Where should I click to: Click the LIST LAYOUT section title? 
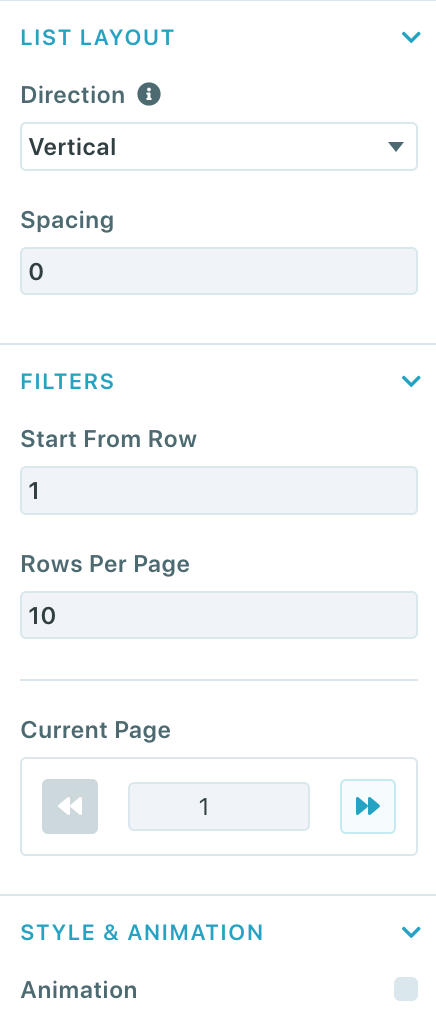point(98,38)
